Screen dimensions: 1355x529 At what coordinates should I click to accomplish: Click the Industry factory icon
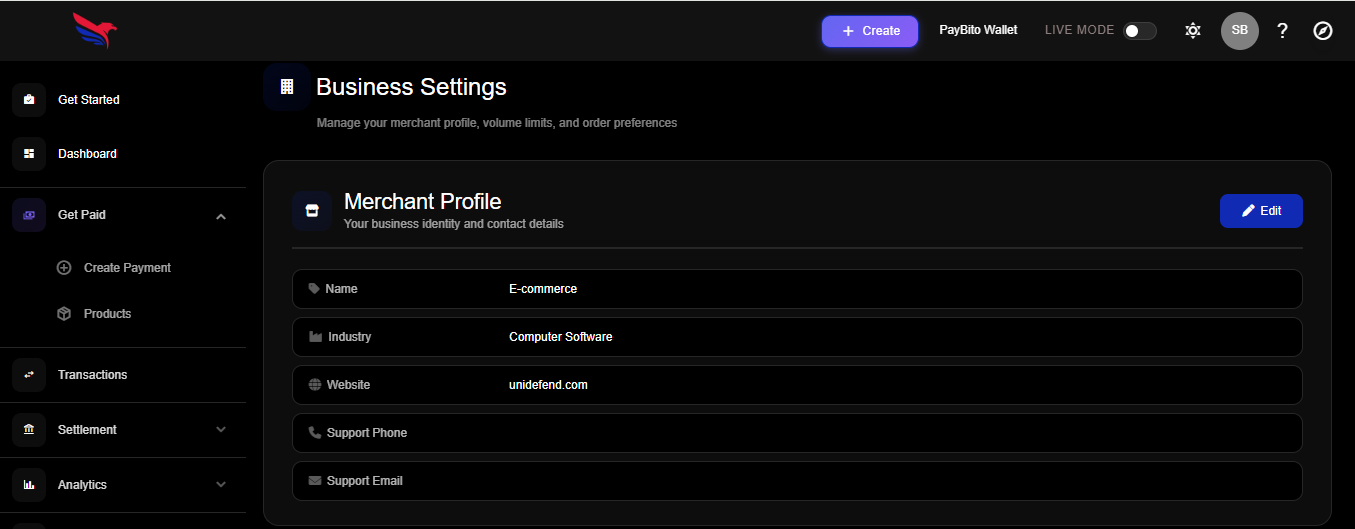click(x=315, y=337)
